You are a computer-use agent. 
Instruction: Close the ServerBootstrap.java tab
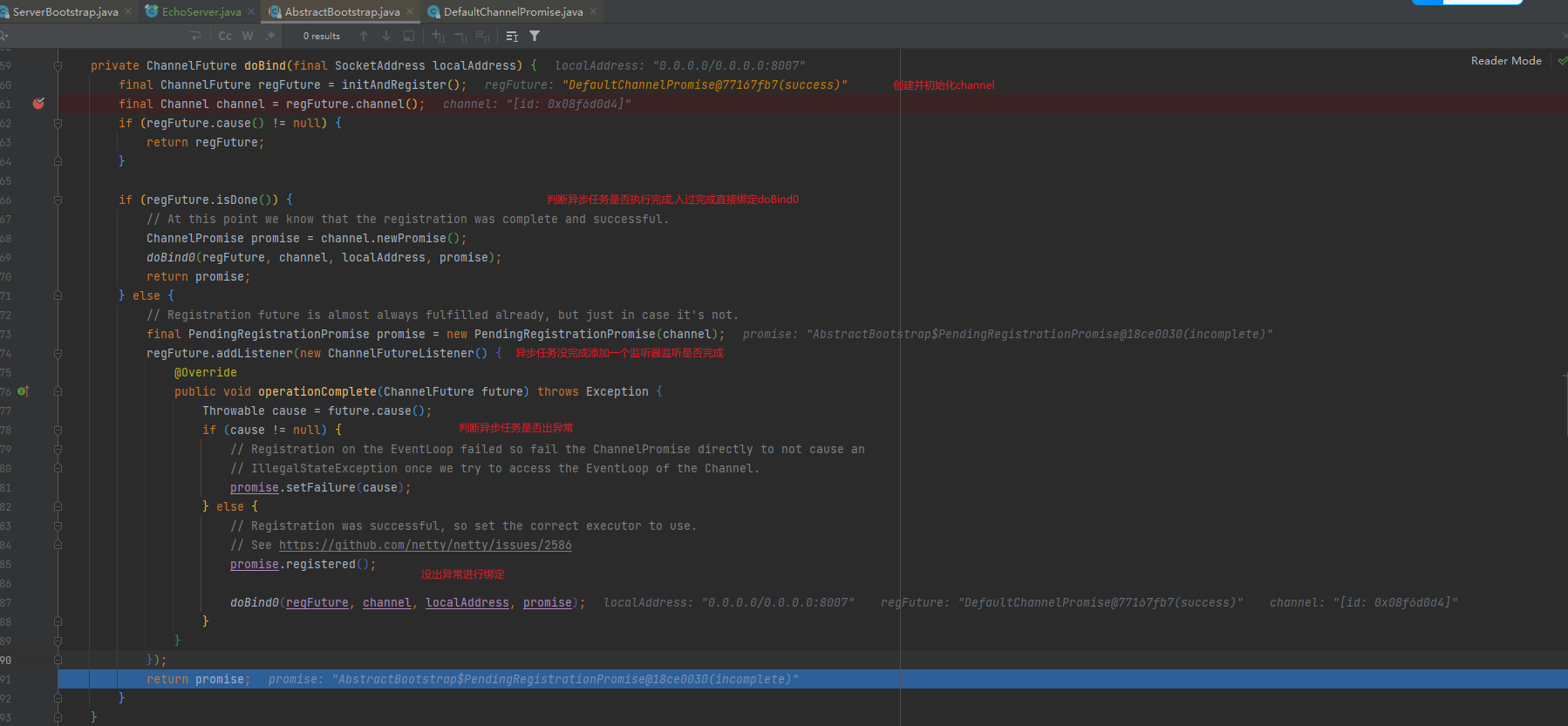pos(128,11)
